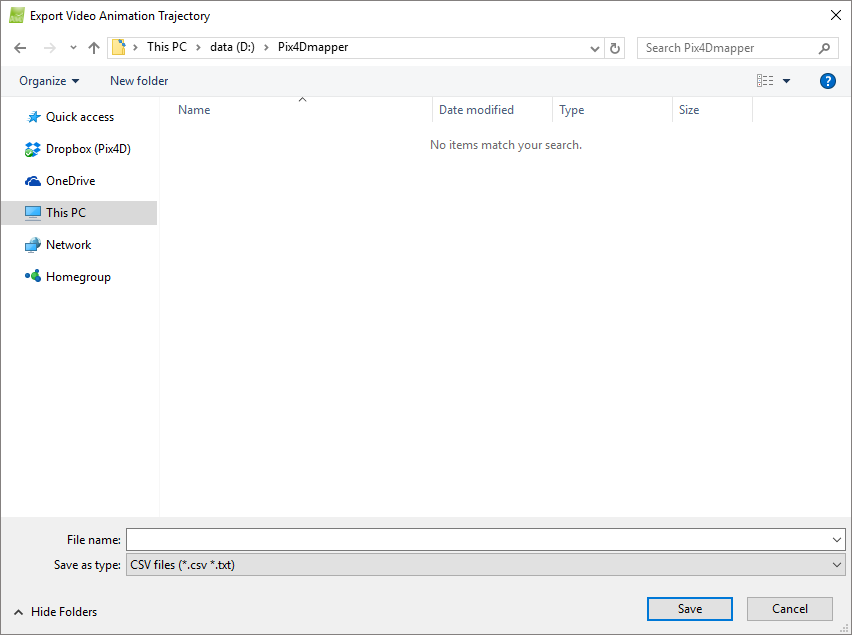Click the Save button

pos(689,609)
